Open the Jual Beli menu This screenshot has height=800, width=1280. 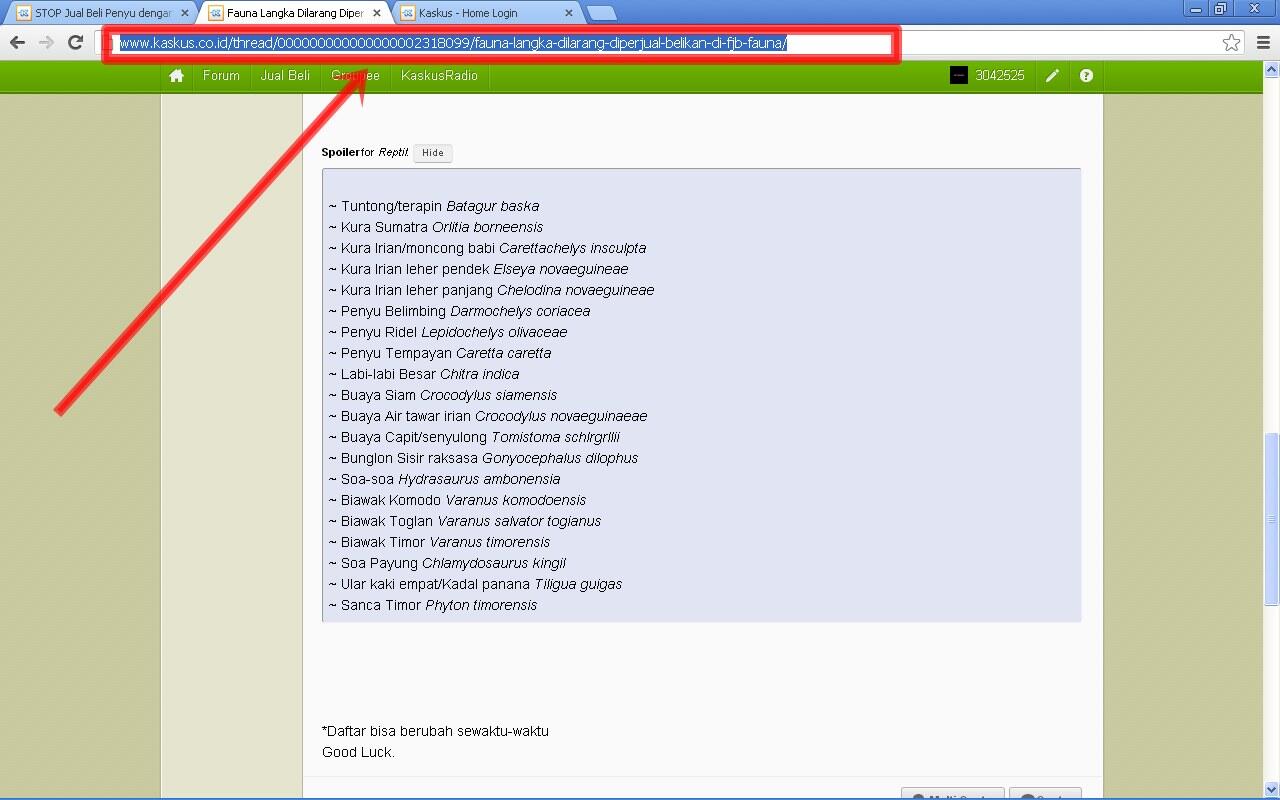tap(285, 76)
